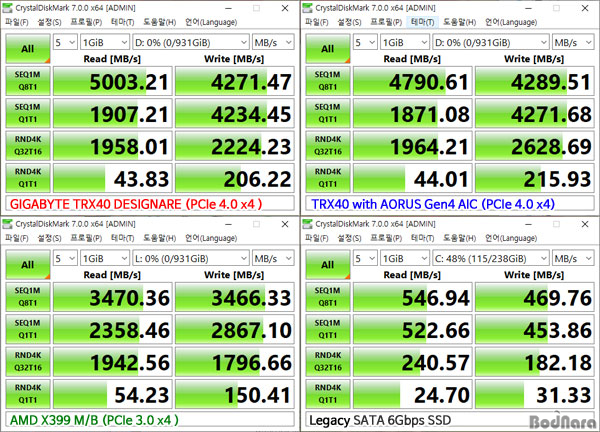Click the 4234.45 write result
The height and width of the screenshot is (432, 600).
(x=235, y=113)
